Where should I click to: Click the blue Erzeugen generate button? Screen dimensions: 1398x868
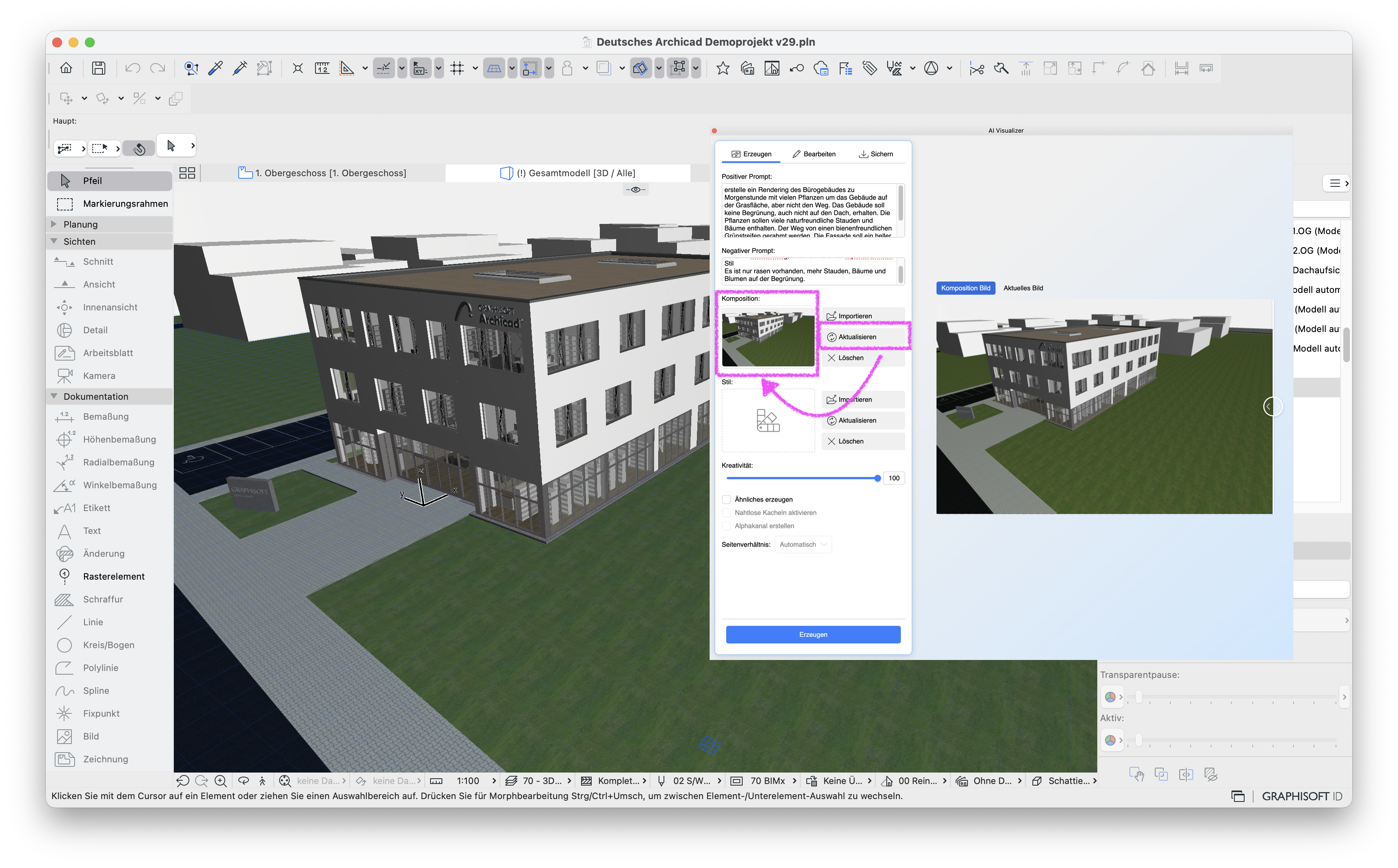(x=813, y=634)
